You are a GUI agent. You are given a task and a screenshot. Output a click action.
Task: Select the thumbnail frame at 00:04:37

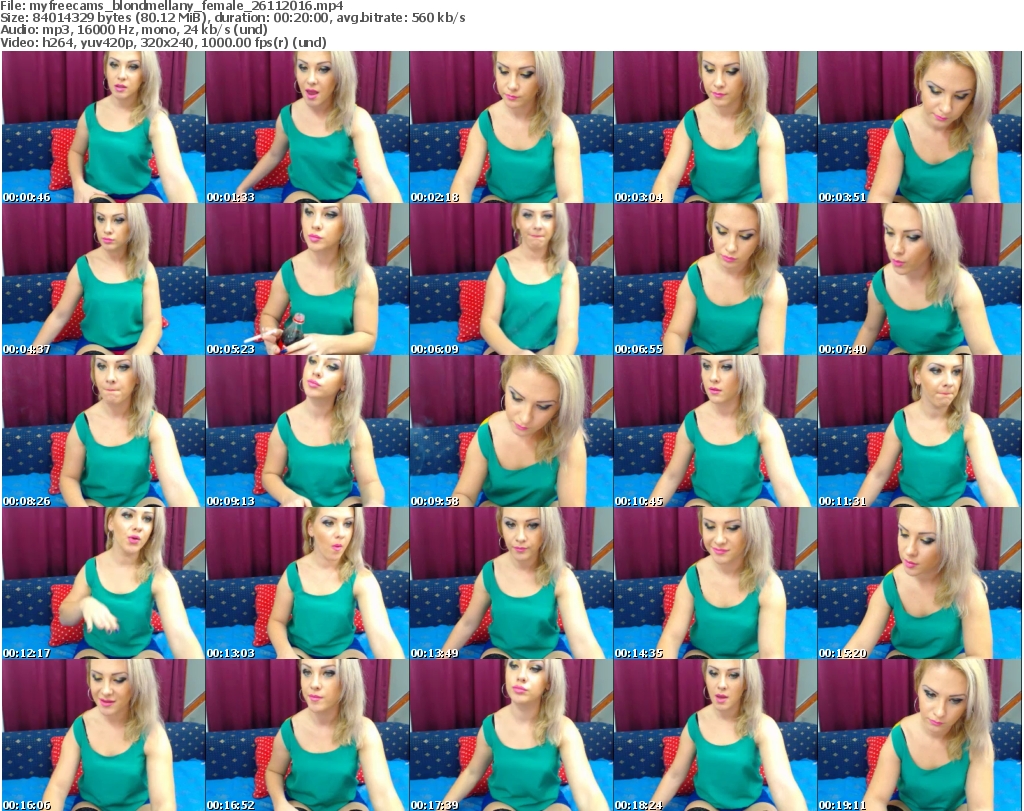[103, 279]
